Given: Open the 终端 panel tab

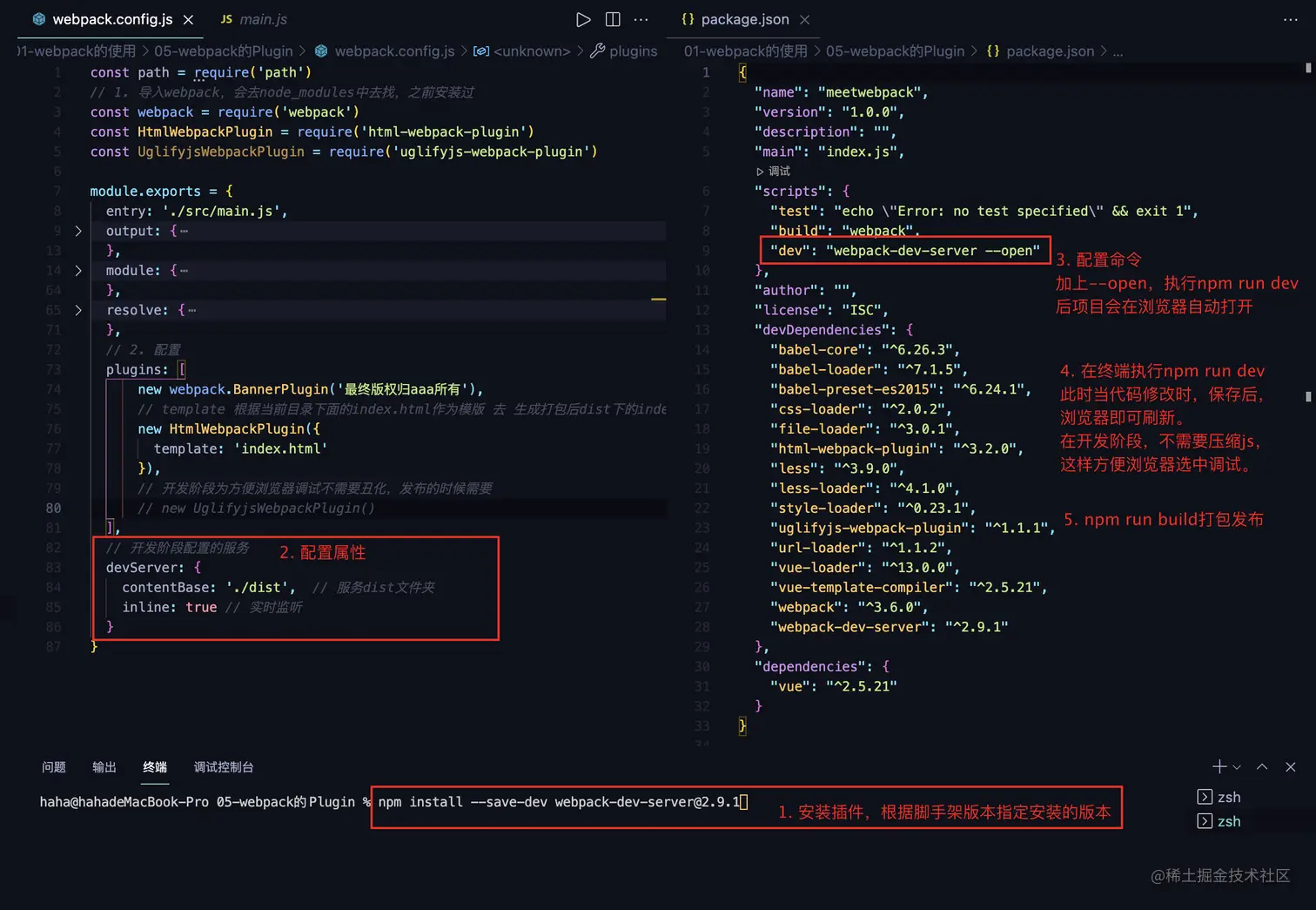Looking at the screenshot, I should (x=155, y=767).
